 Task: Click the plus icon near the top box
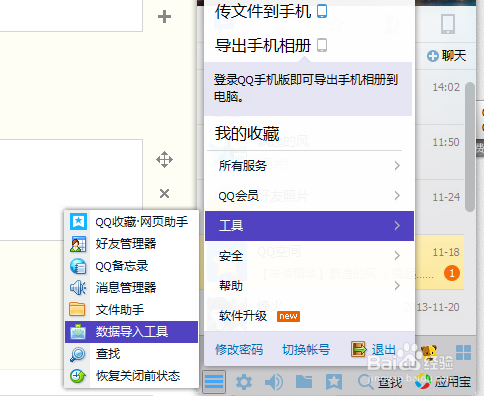tap(164, 16)
